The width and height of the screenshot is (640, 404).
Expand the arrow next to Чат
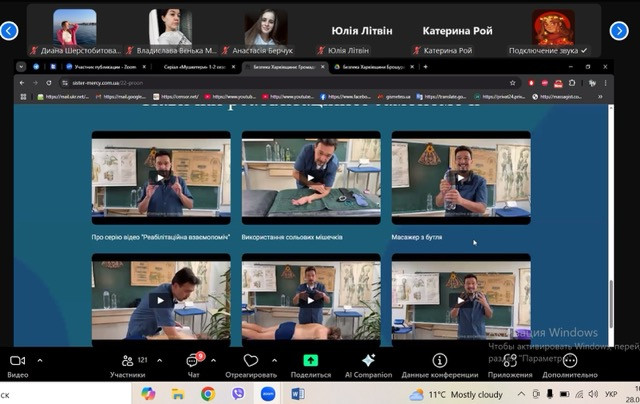click(x=213, y=360)
